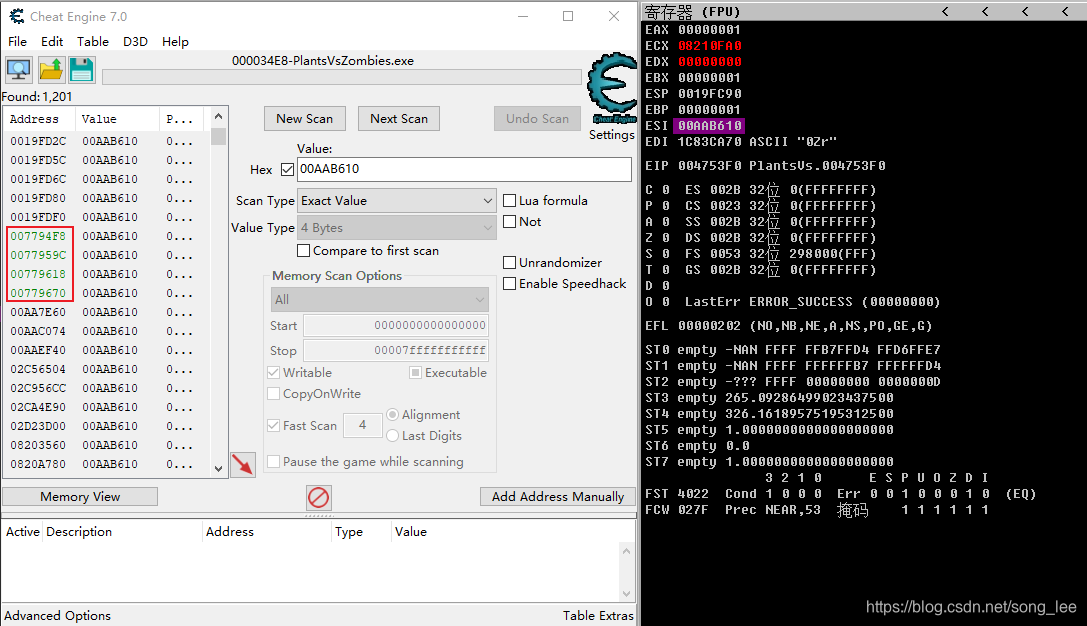Click ECX register value 08210FA0
Screen dimensions: 1087x626
pos(710,46)
